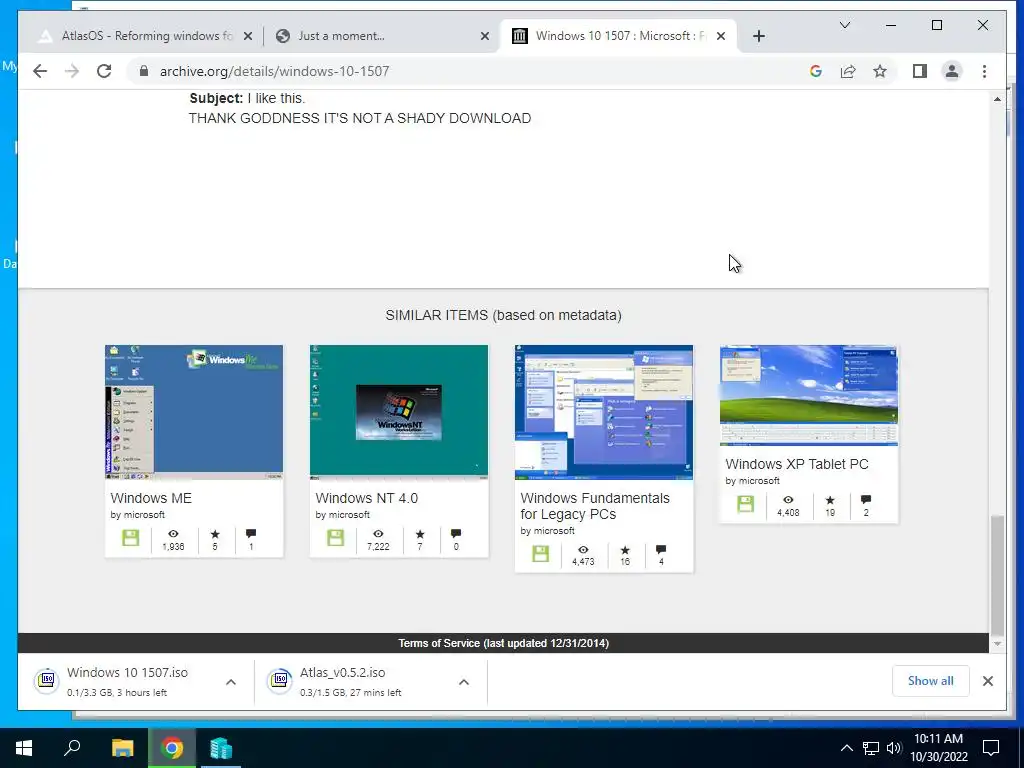The width and height of the screenshot is (1024, 768).
Task: Click the page vertical scrollbar thumb
Action: pyautogui.click(x=997, y=574)
